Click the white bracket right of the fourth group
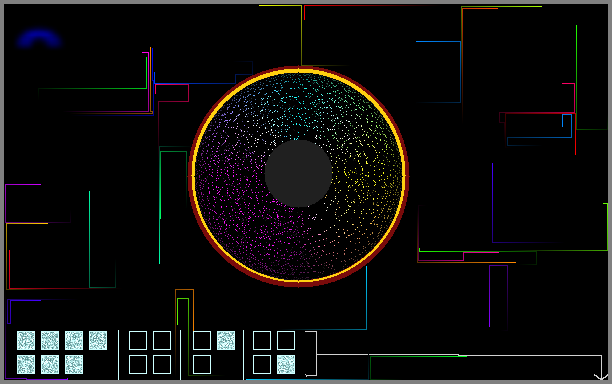Viewport: 612px width, 384px height. (x=311, y=354)
